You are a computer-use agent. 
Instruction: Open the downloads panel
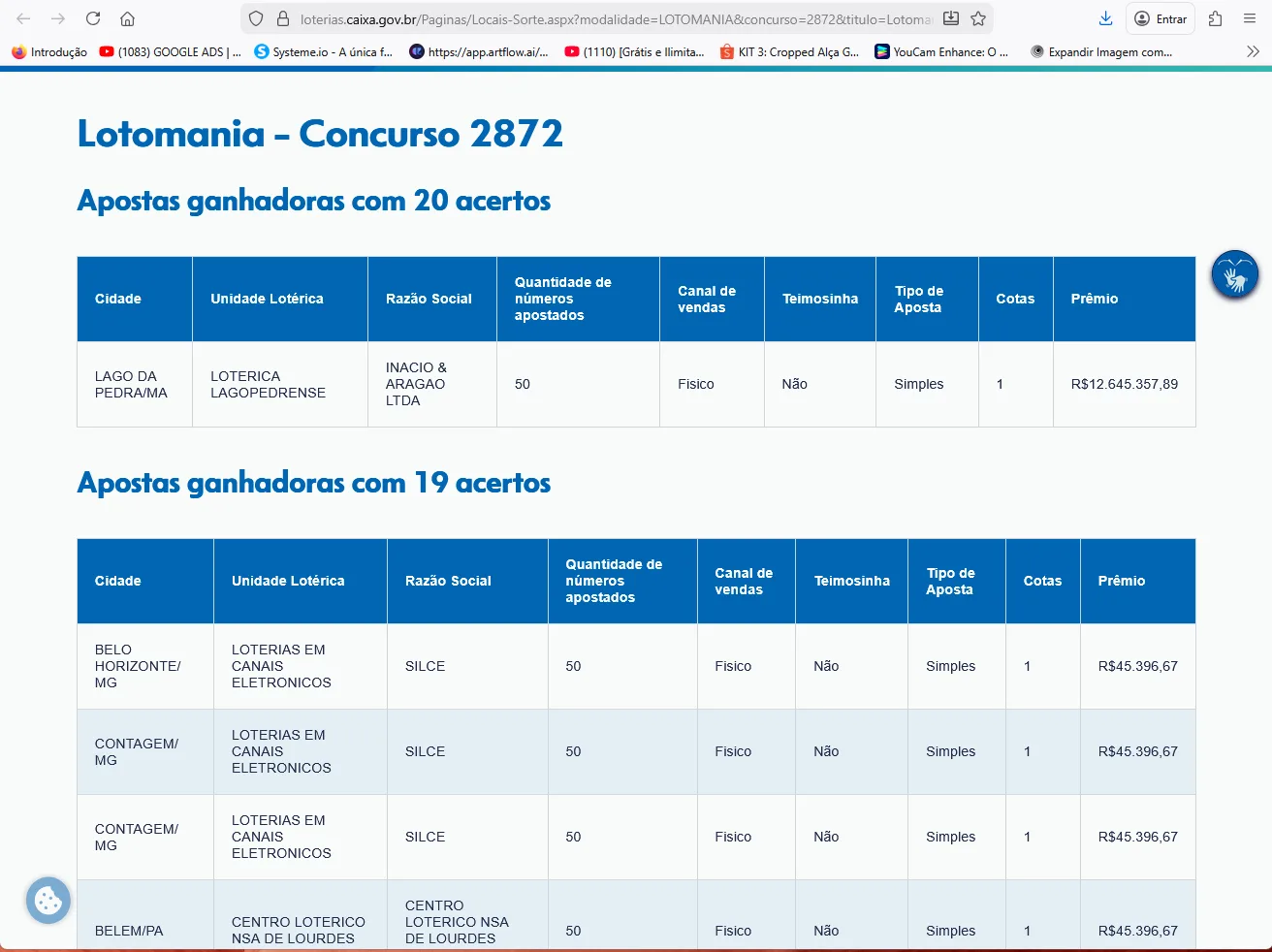(1105, 18)
